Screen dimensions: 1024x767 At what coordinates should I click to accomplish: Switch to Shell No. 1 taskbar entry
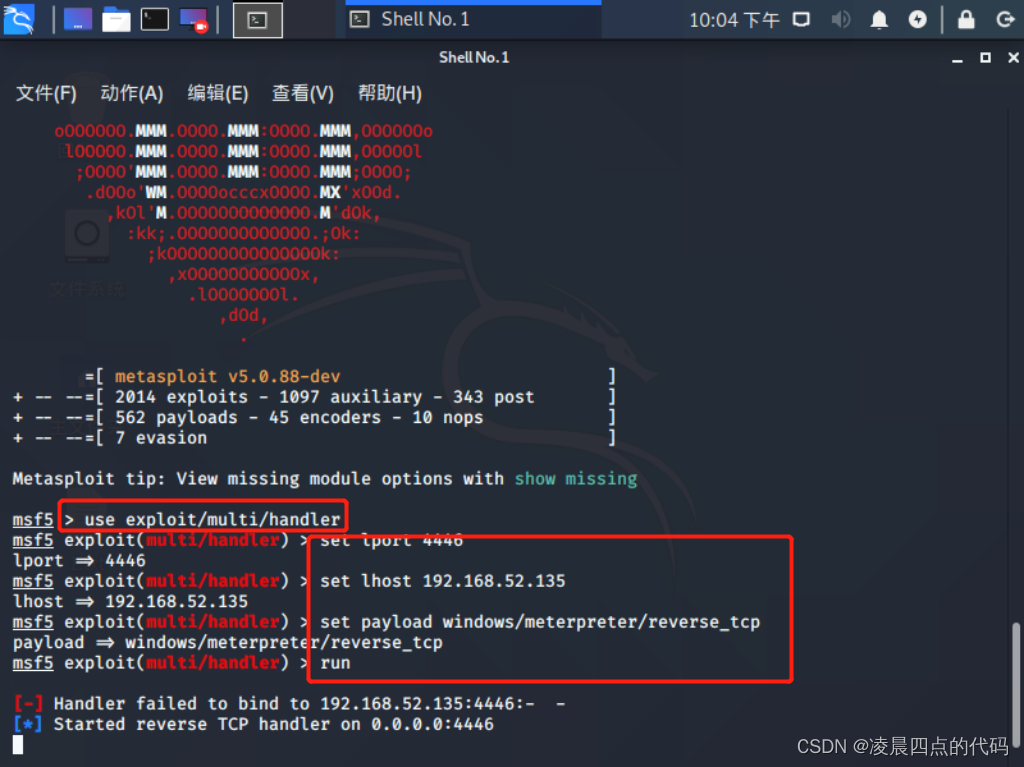pos(473,20)
